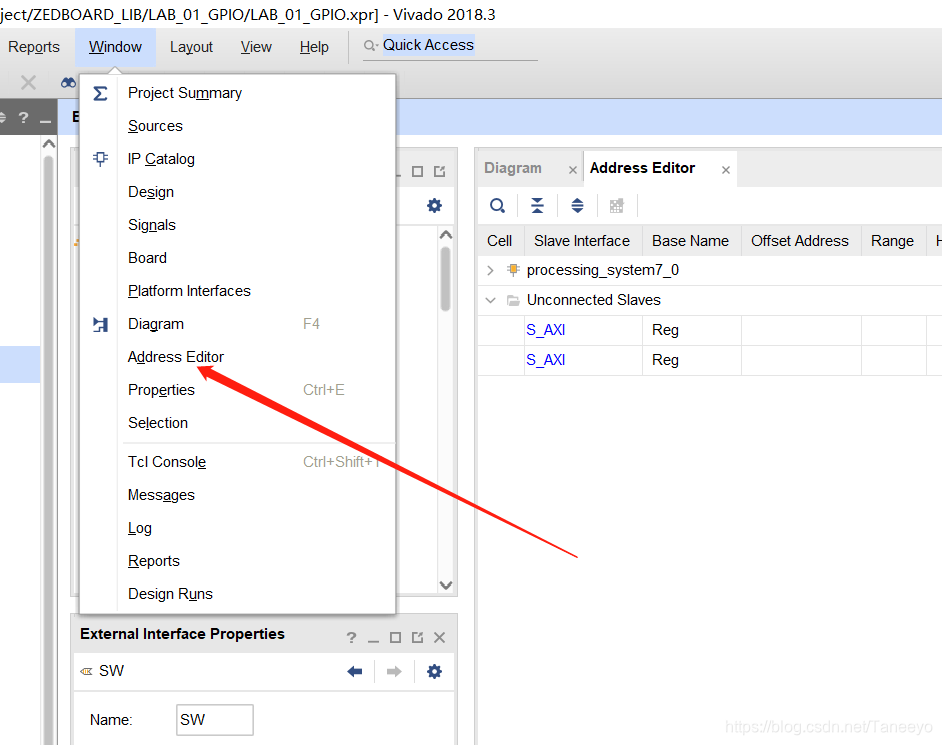The width and height of the screenshot is (942, 745).
Task: Open Signals window entry
Action: click(x=238, y=225)
